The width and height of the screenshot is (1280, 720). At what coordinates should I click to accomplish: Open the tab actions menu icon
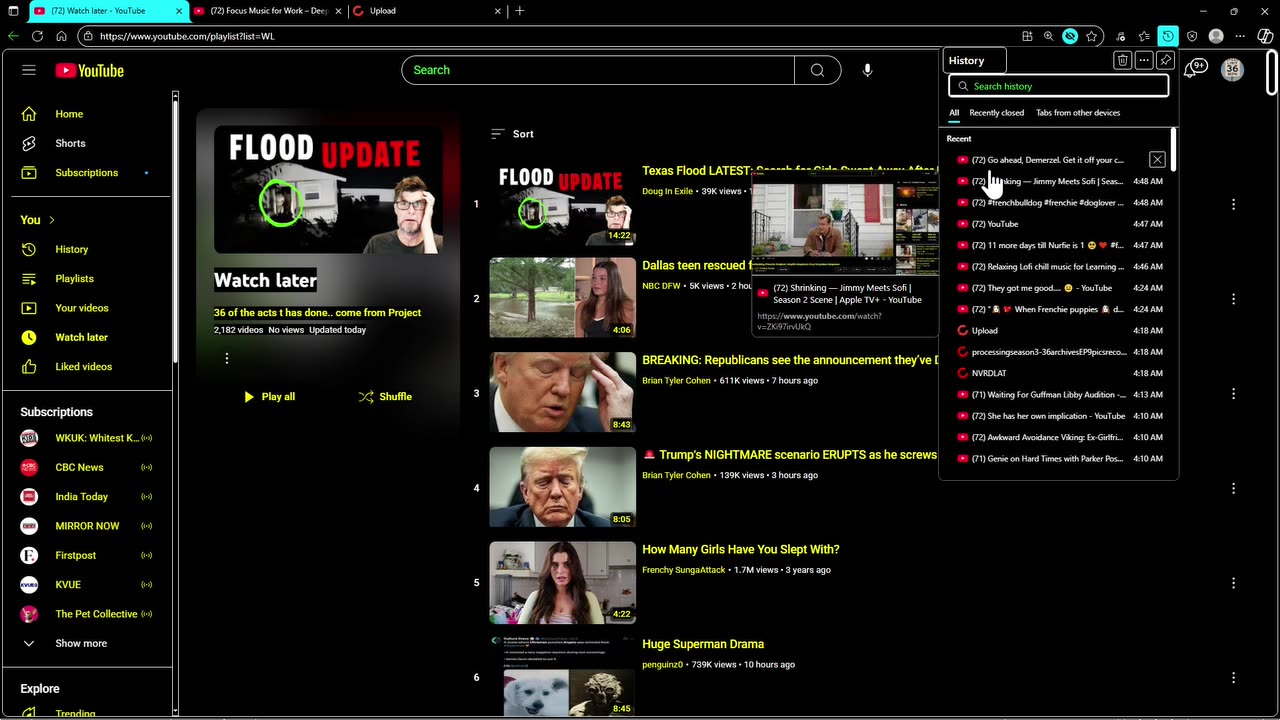[13, 11]
